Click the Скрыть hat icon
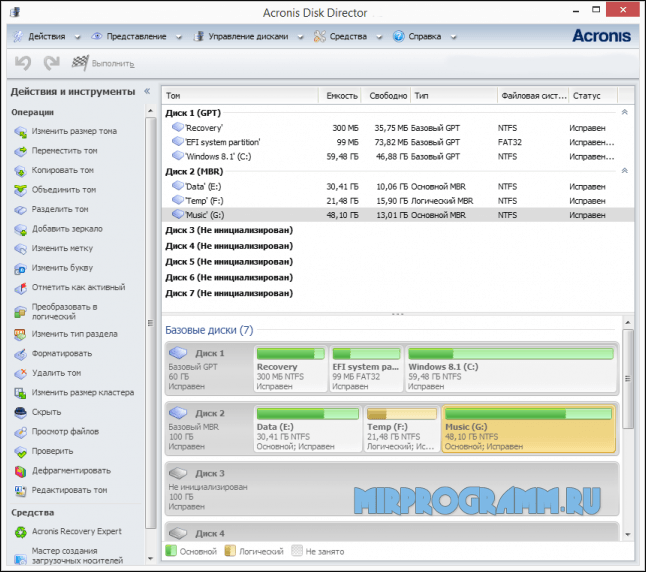The width and height of the screenshot is (646, 572). tap(20, 412)
